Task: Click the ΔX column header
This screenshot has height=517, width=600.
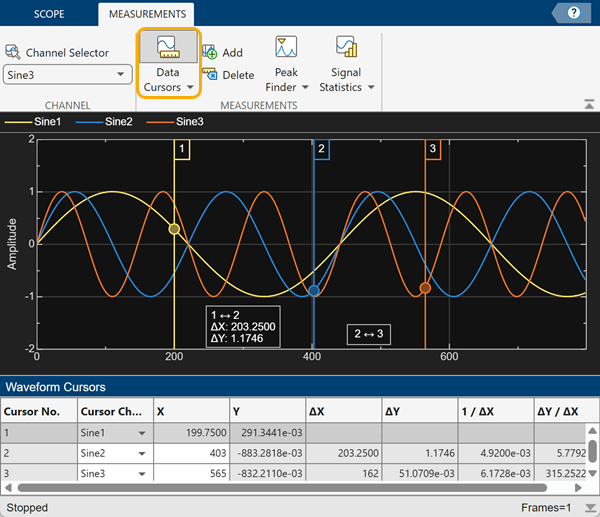Action: click(344, 411)
